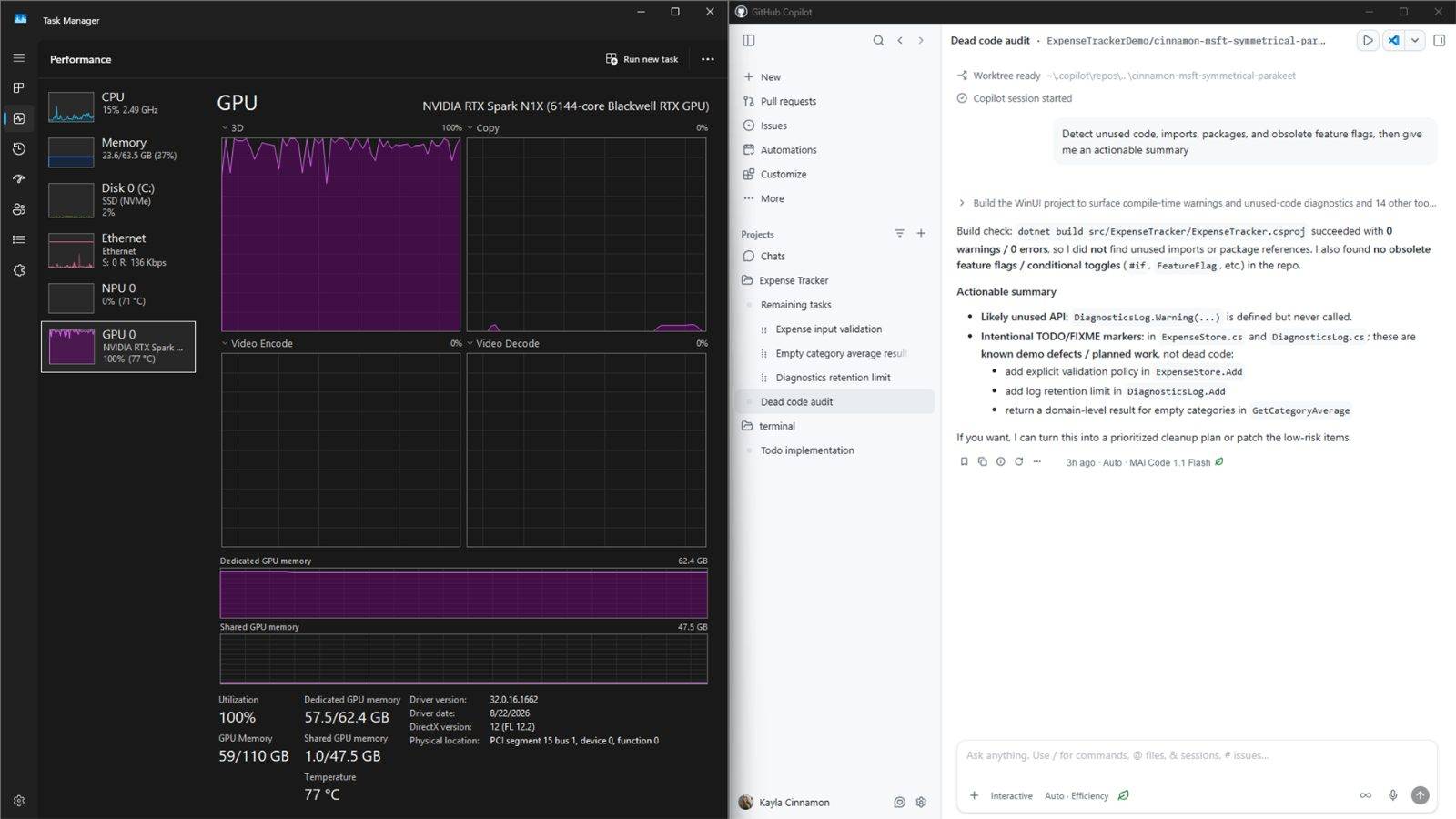Image resolution: width=1456 pixels, height=819 pixels.
Task: Toggle the right side panel icon
Action: [1440, 40]
